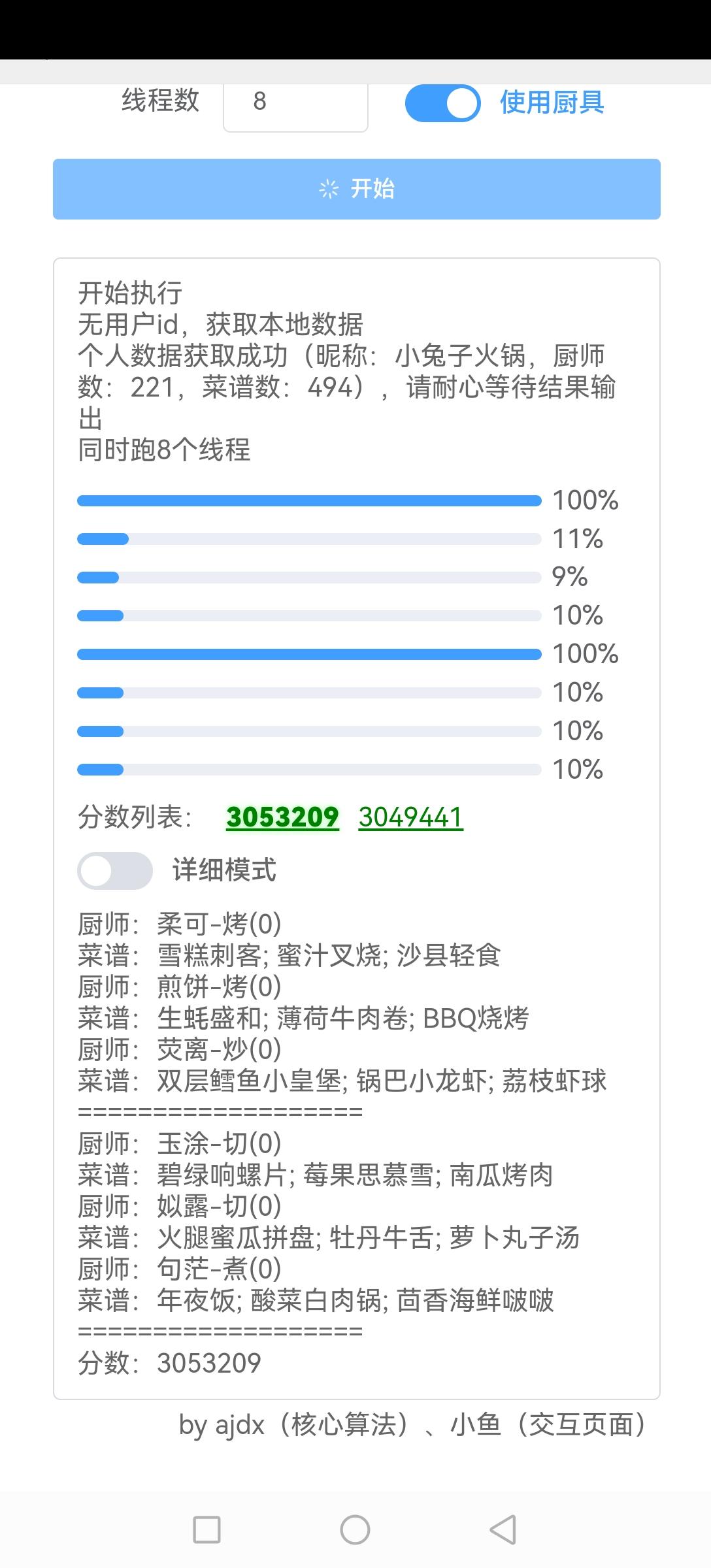Enable the 详细模式 switch

tap(115, 870)
